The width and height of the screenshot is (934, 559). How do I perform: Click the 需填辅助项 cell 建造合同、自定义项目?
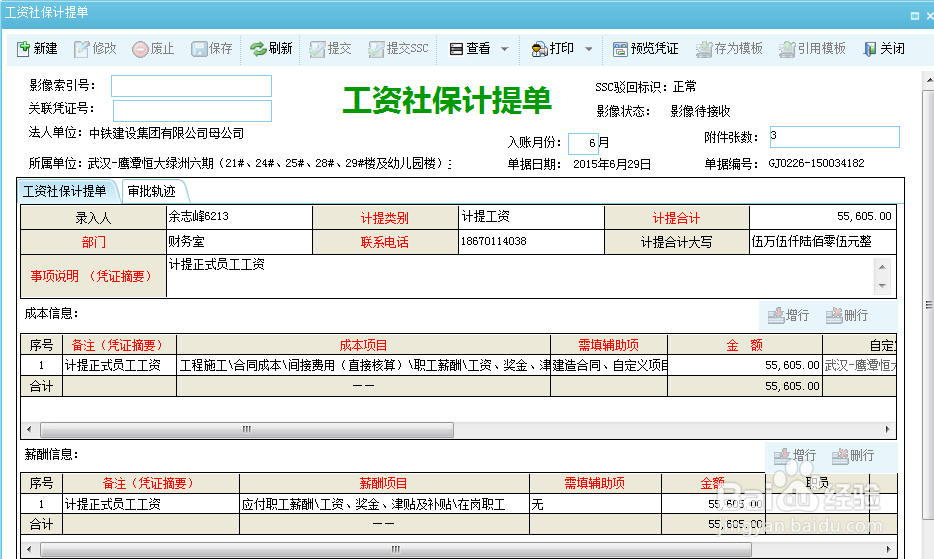coord(609,365)
